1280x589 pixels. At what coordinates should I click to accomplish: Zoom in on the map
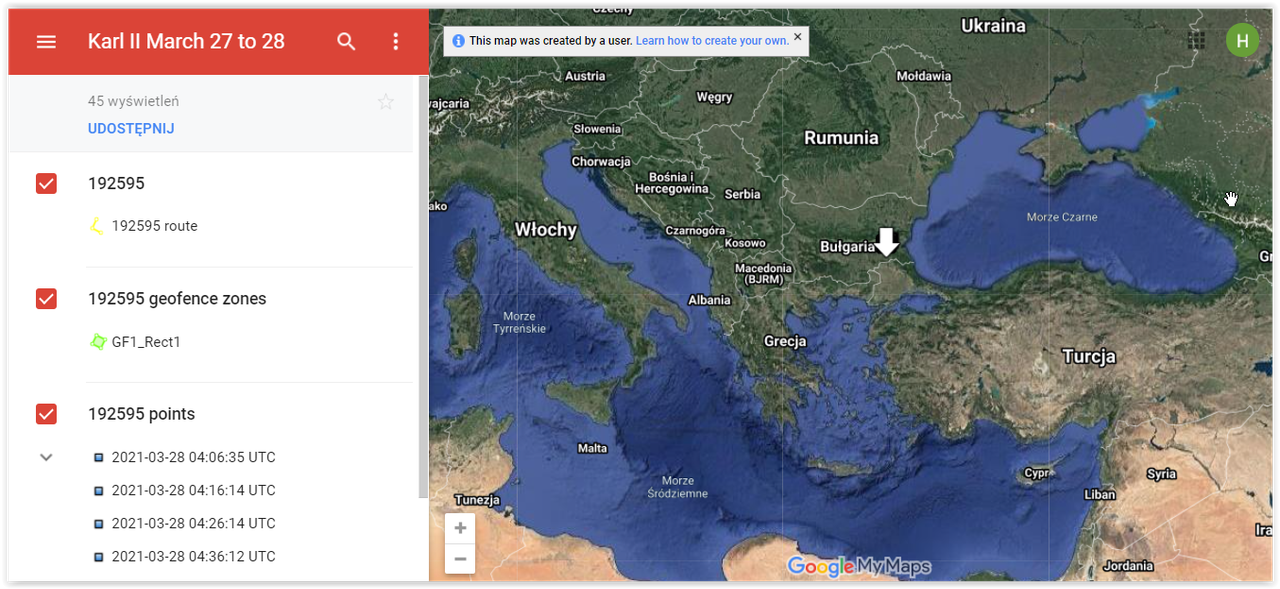coord(460,528)
